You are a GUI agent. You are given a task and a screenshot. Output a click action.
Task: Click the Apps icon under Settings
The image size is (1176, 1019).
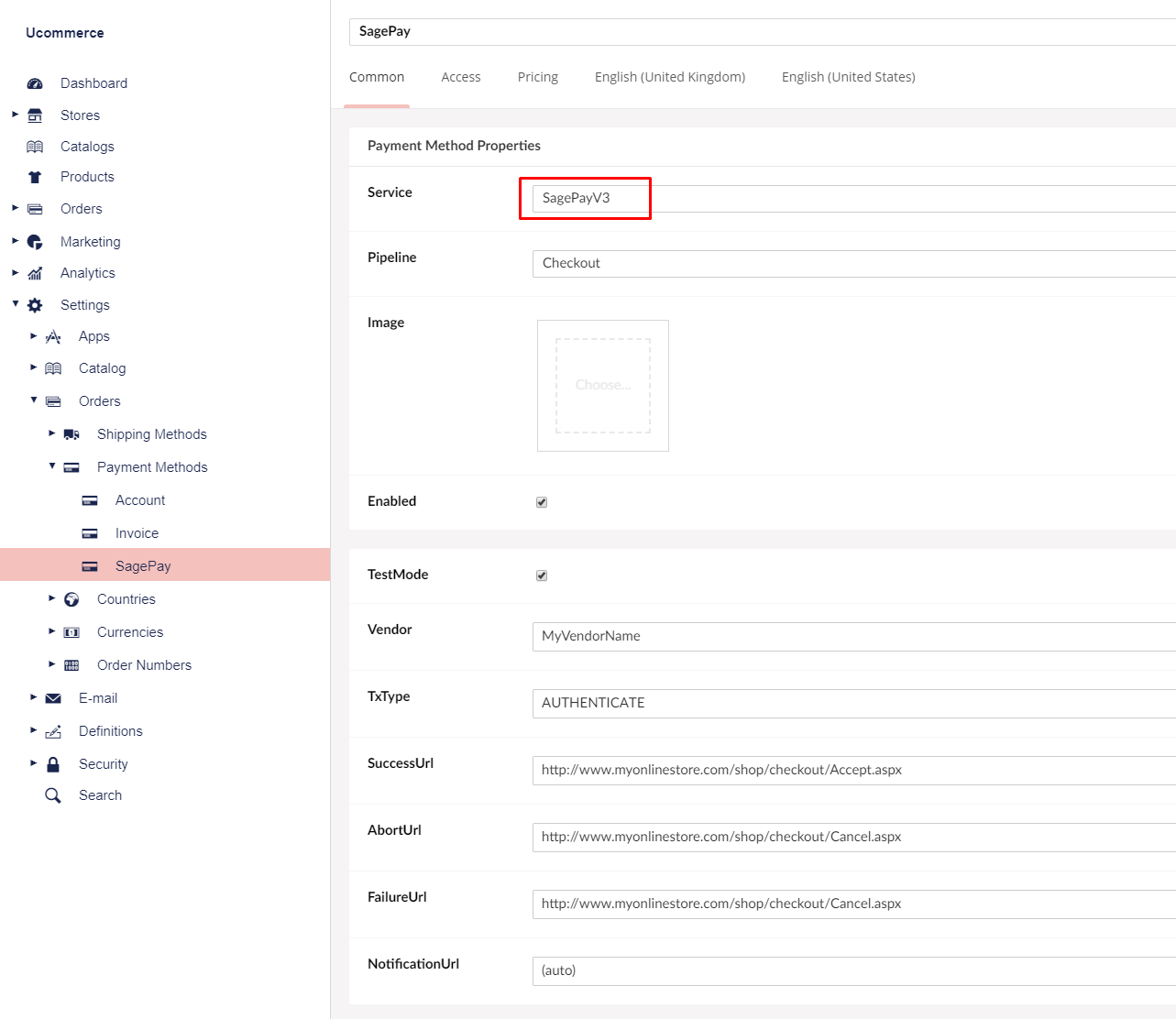(53, 336)
